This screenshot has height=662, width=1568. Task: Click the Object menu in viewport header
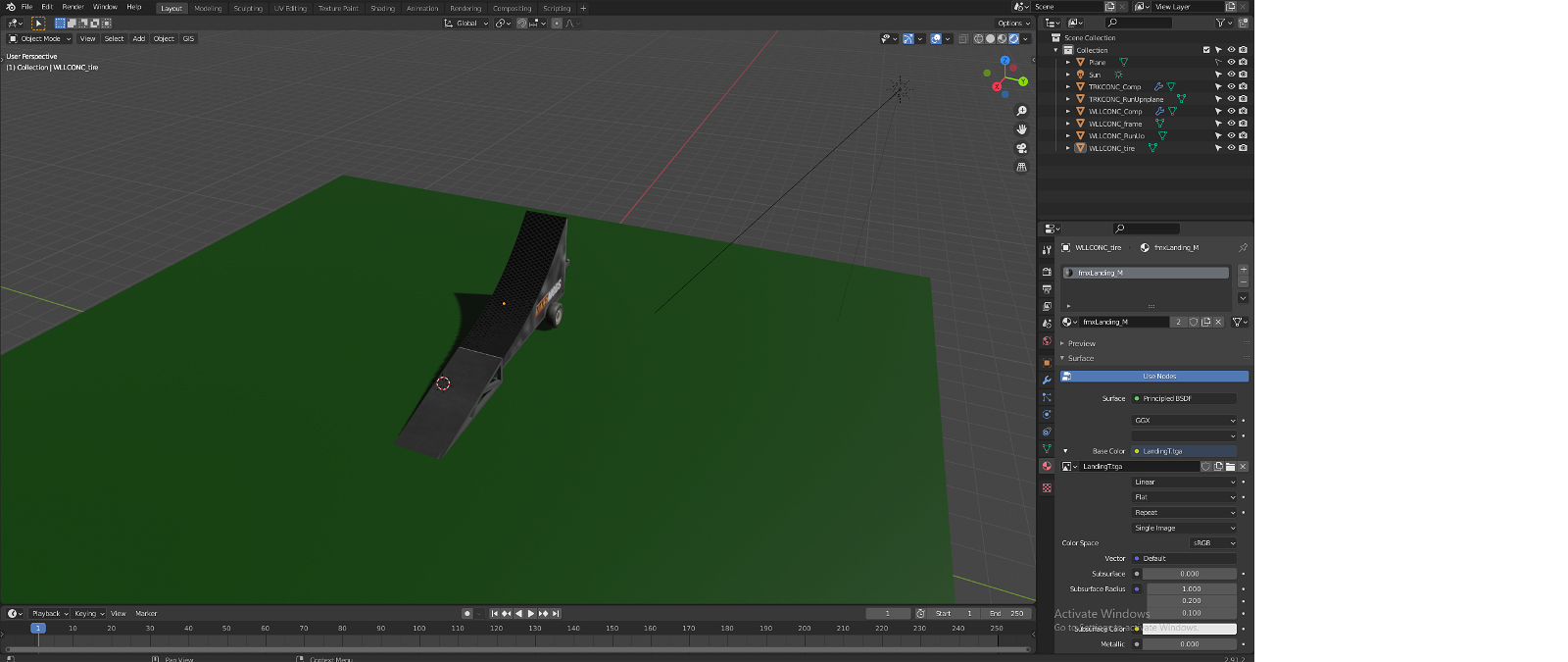(164, 39)
